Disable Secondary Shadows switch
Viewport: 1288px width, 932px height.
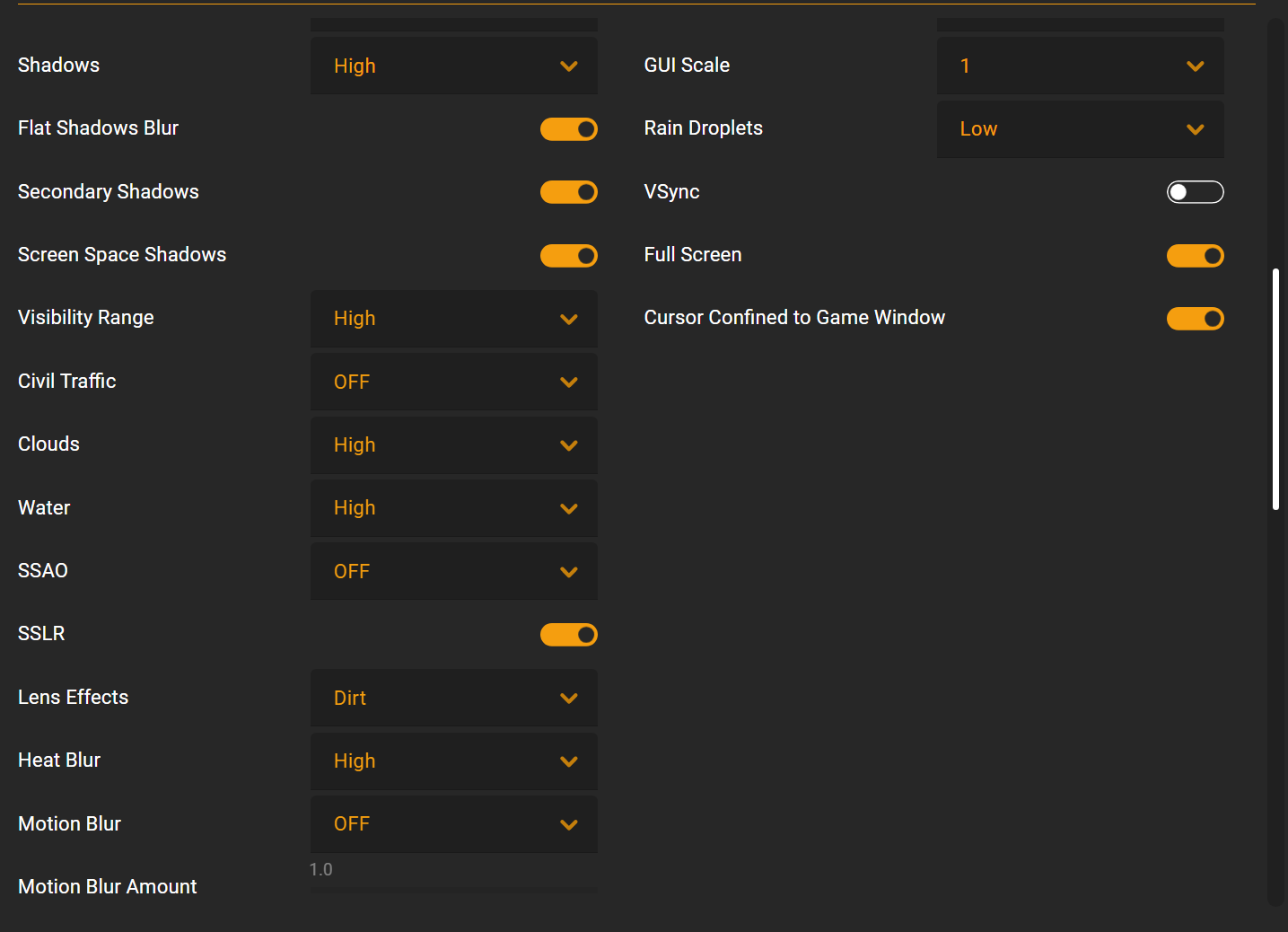coord(568,192)
